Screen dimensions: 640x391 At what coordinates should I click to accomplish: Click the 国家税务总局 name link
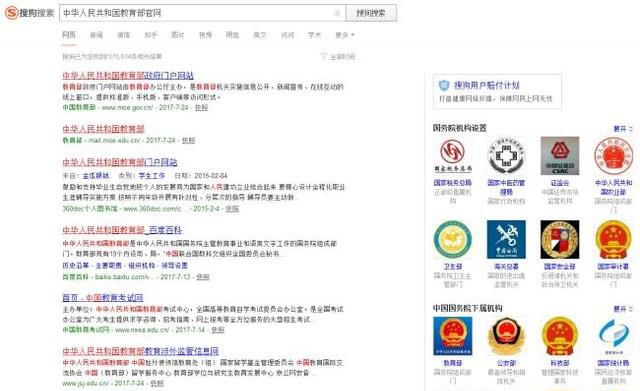pyautogui.click(x=453, y=183)
